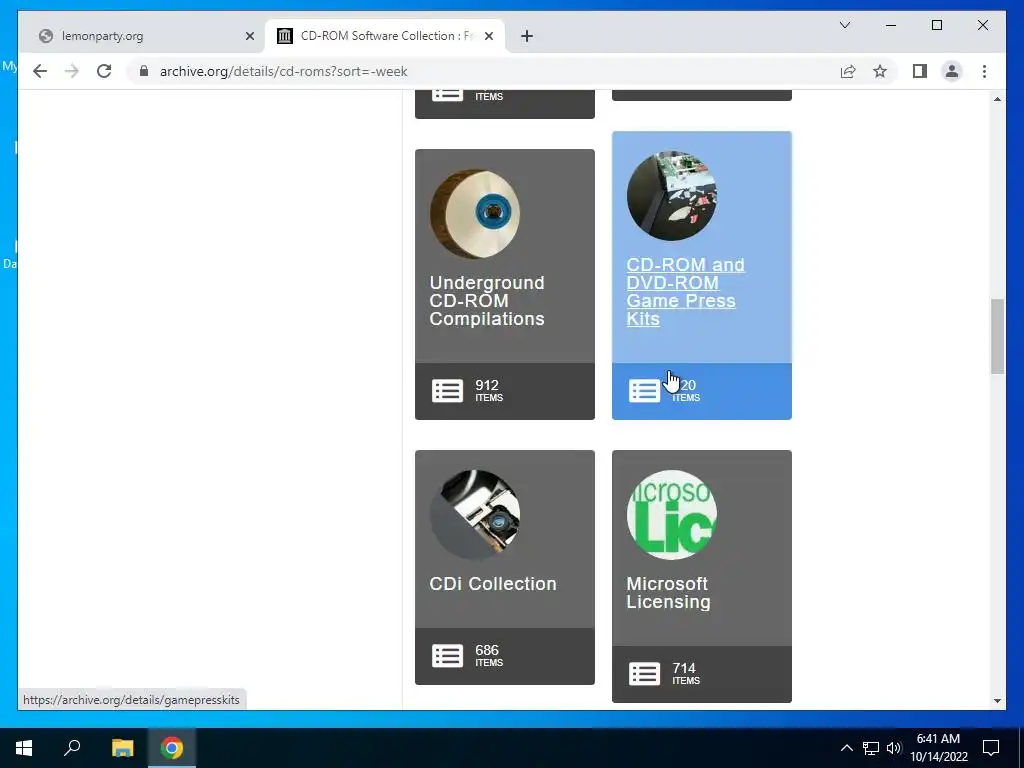Open the notification center icon
The height and width of the screenshot is (768, 1024).
[x=991, y=748]
